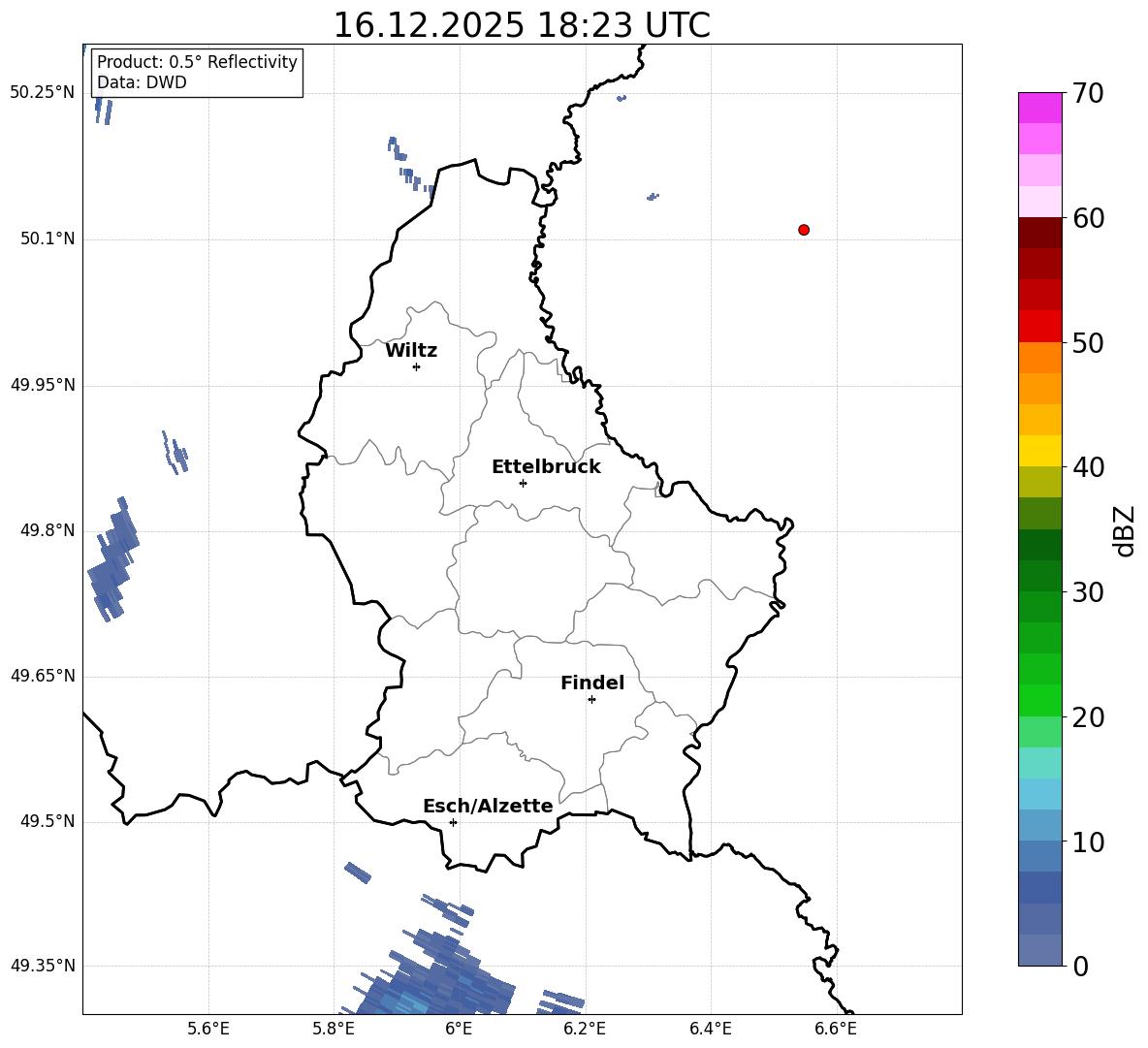Click the Data: DWD text
The width and height of the screenshot is (1148, 1048).
pos(142,82)
